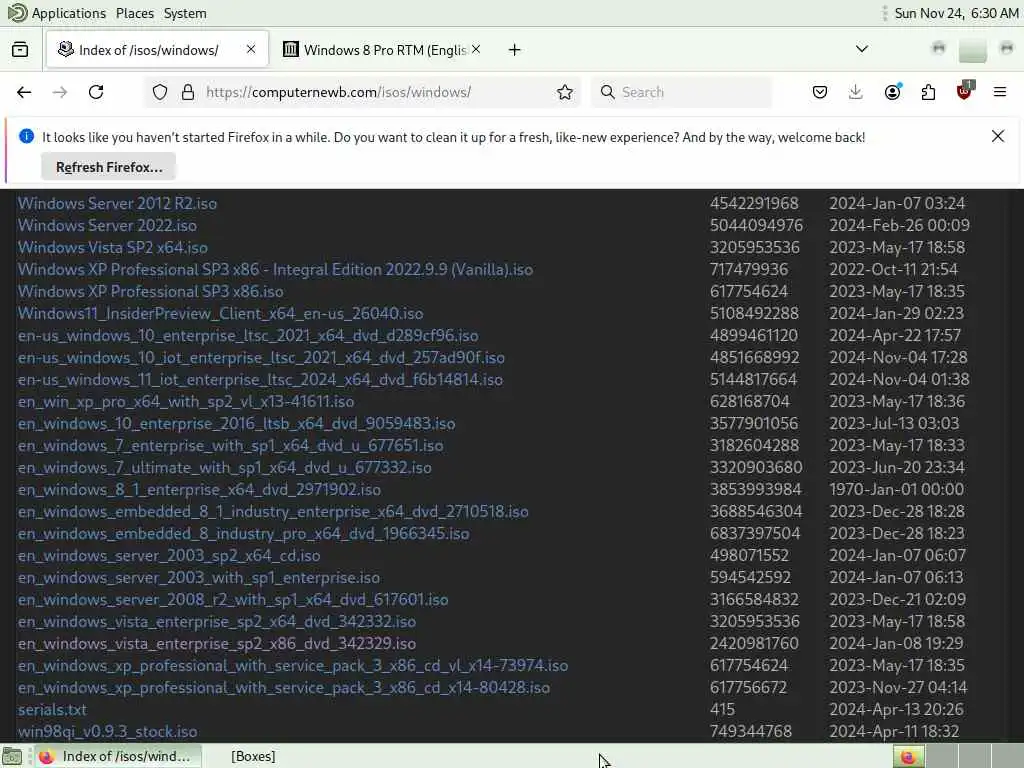Open windows_vista_enterprise_sp2_x64 iso link
The width and height of the screenshot is (1024, 768).
click(217, 622)
